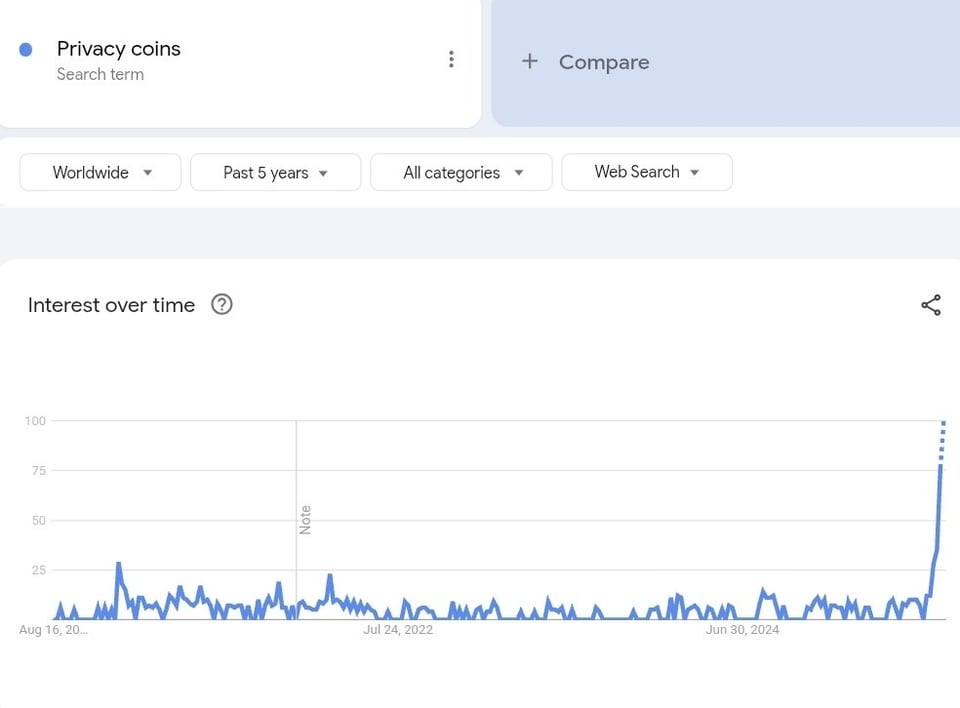Image resolution: width=960 pixels, height=708 pixels.
Task: Open the Web Search type dropdown
Action: (647, 172)
